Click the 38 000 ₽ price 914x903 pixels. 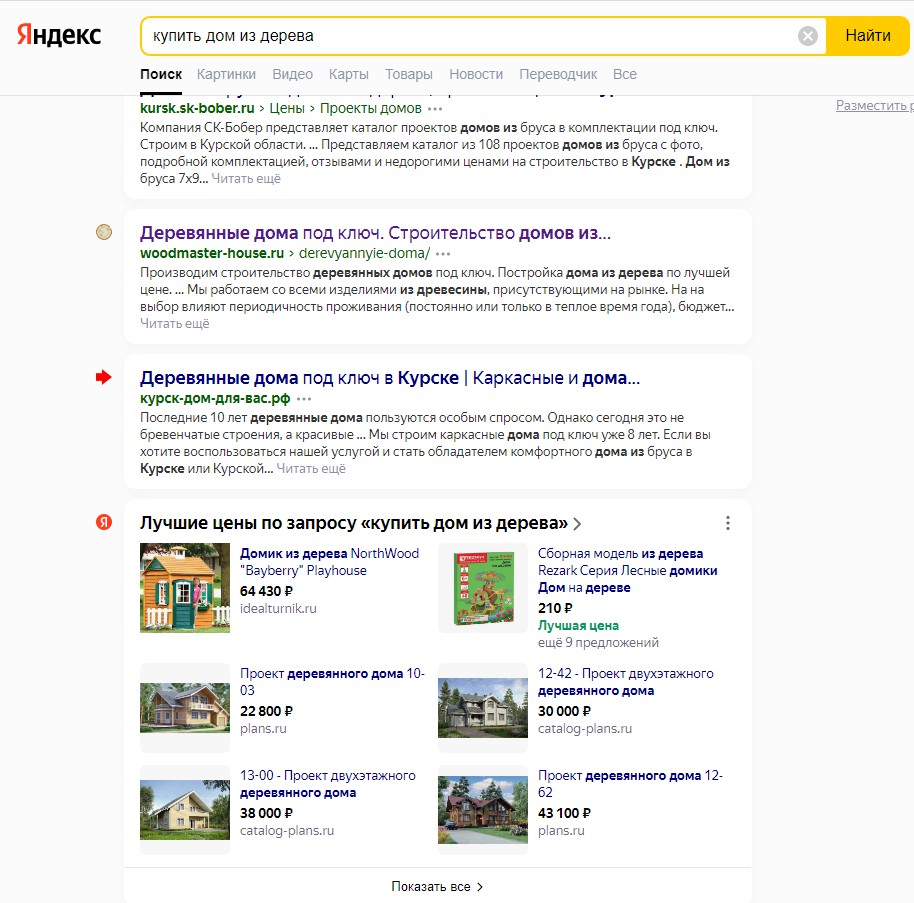coord(266,813)
